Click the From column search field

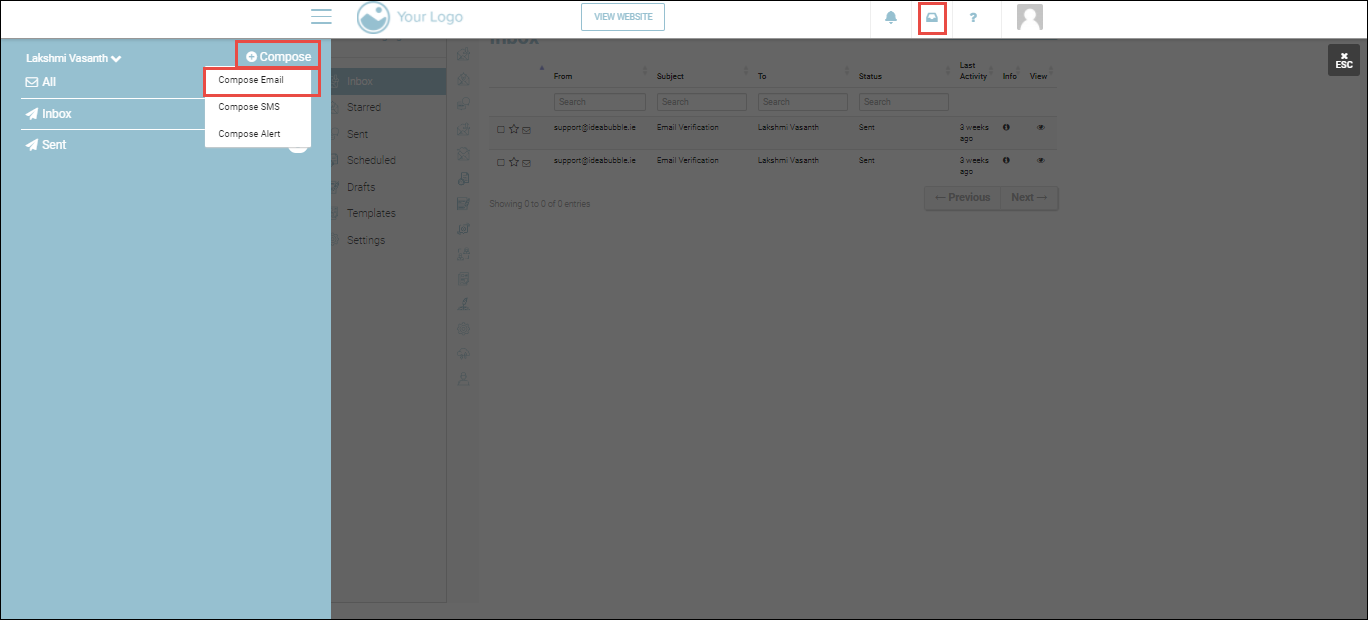point(600,102)
